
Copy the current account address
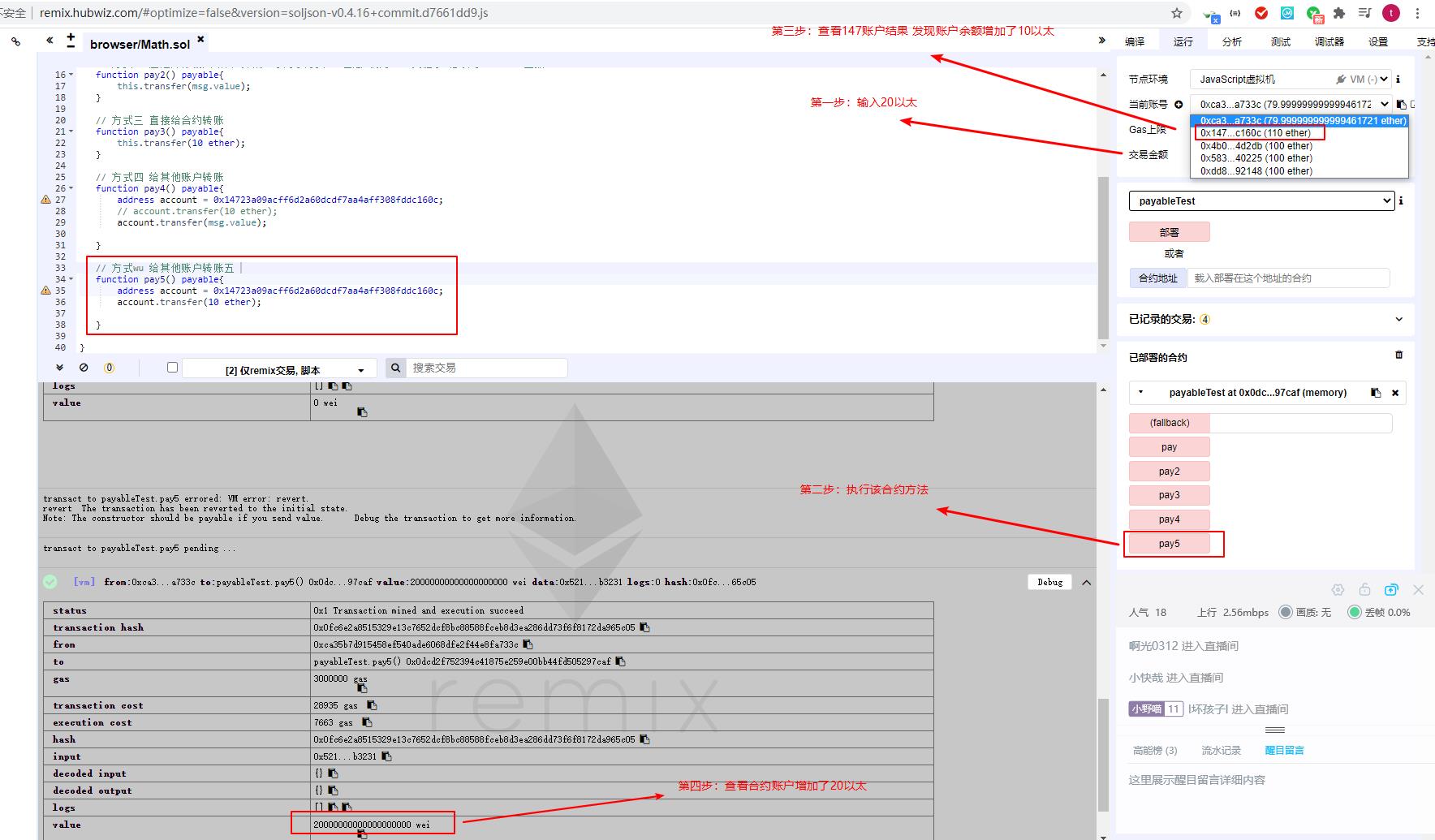pos(1401,104)
